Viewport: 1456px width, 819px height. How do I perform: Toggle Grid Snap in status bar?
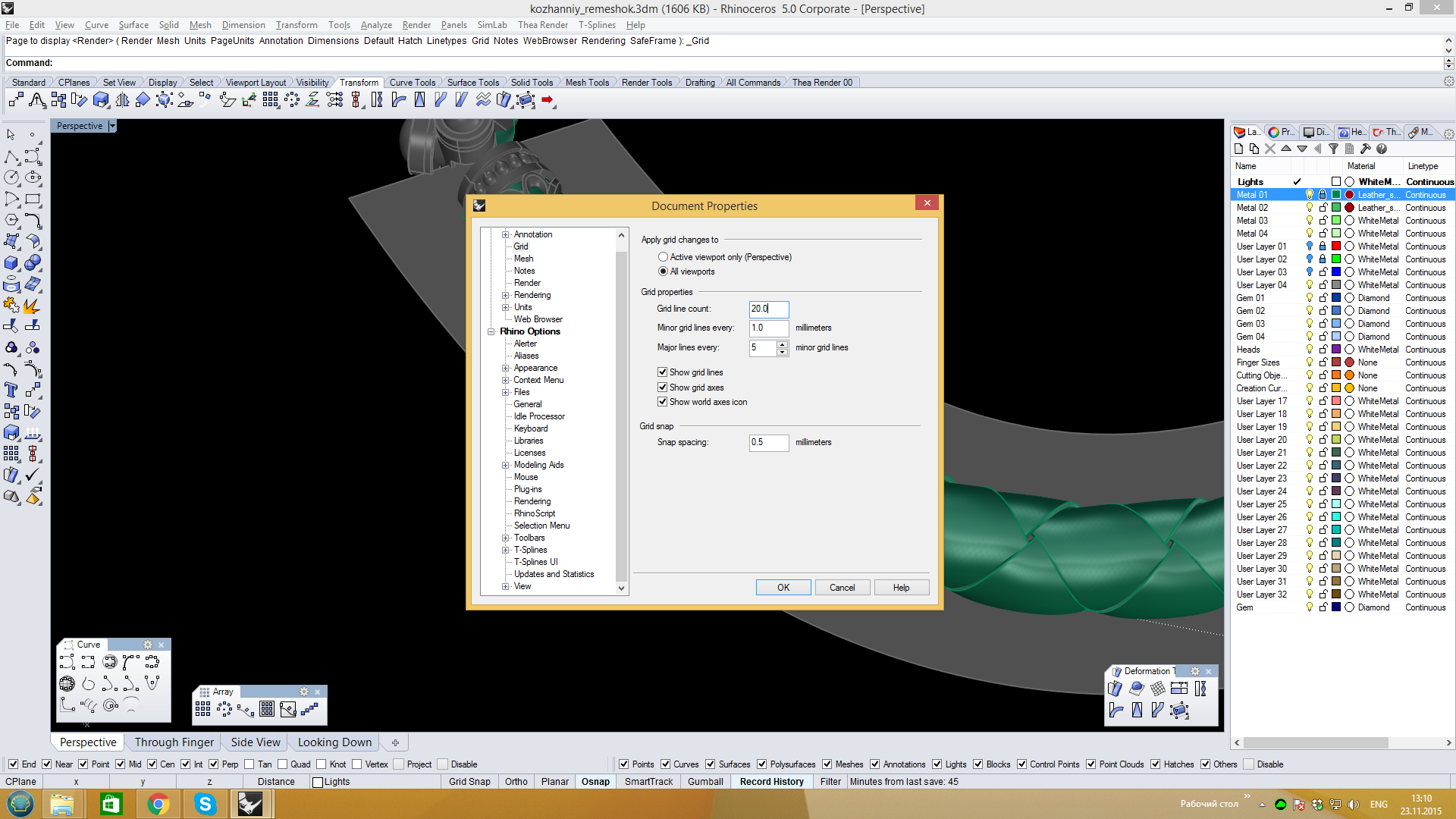pyautogui.click(x=469, y=782)
